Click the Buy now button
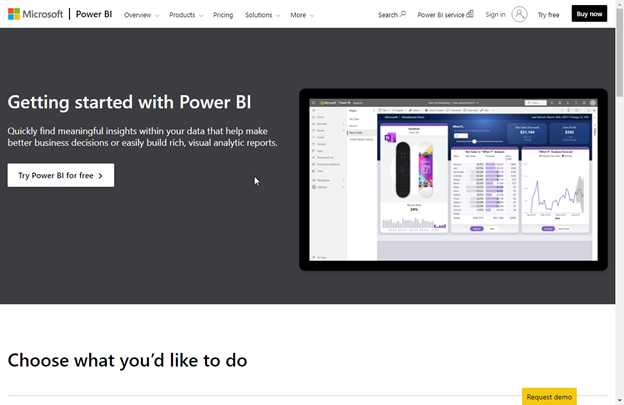The width and height of the screenshot is (624, 405). [589, 14]
